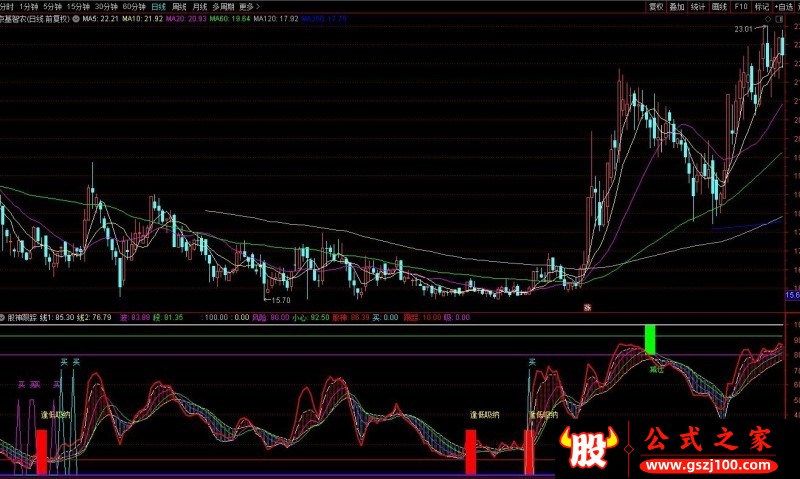Viewport: 800px width, 479px height.
Task: Click the green 减仓 signal bar
Action: click(x=650, y=339)
